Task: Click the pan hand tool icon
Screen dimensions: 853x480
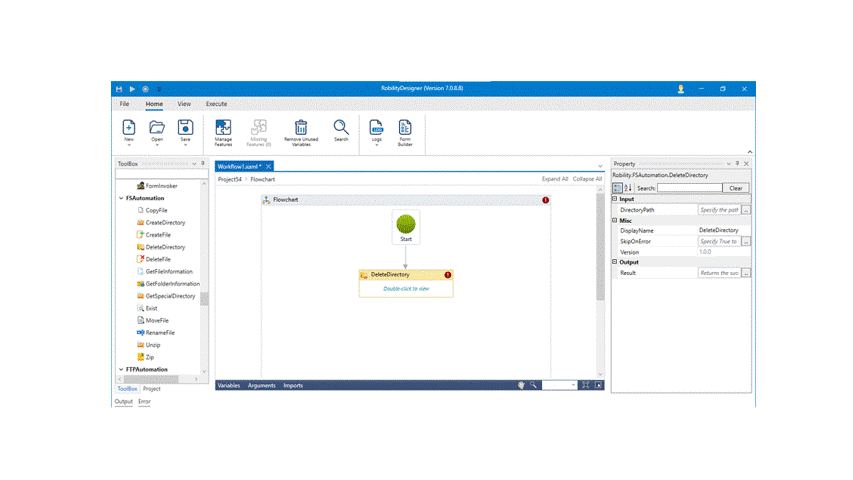Action: (x=521, y=385)
